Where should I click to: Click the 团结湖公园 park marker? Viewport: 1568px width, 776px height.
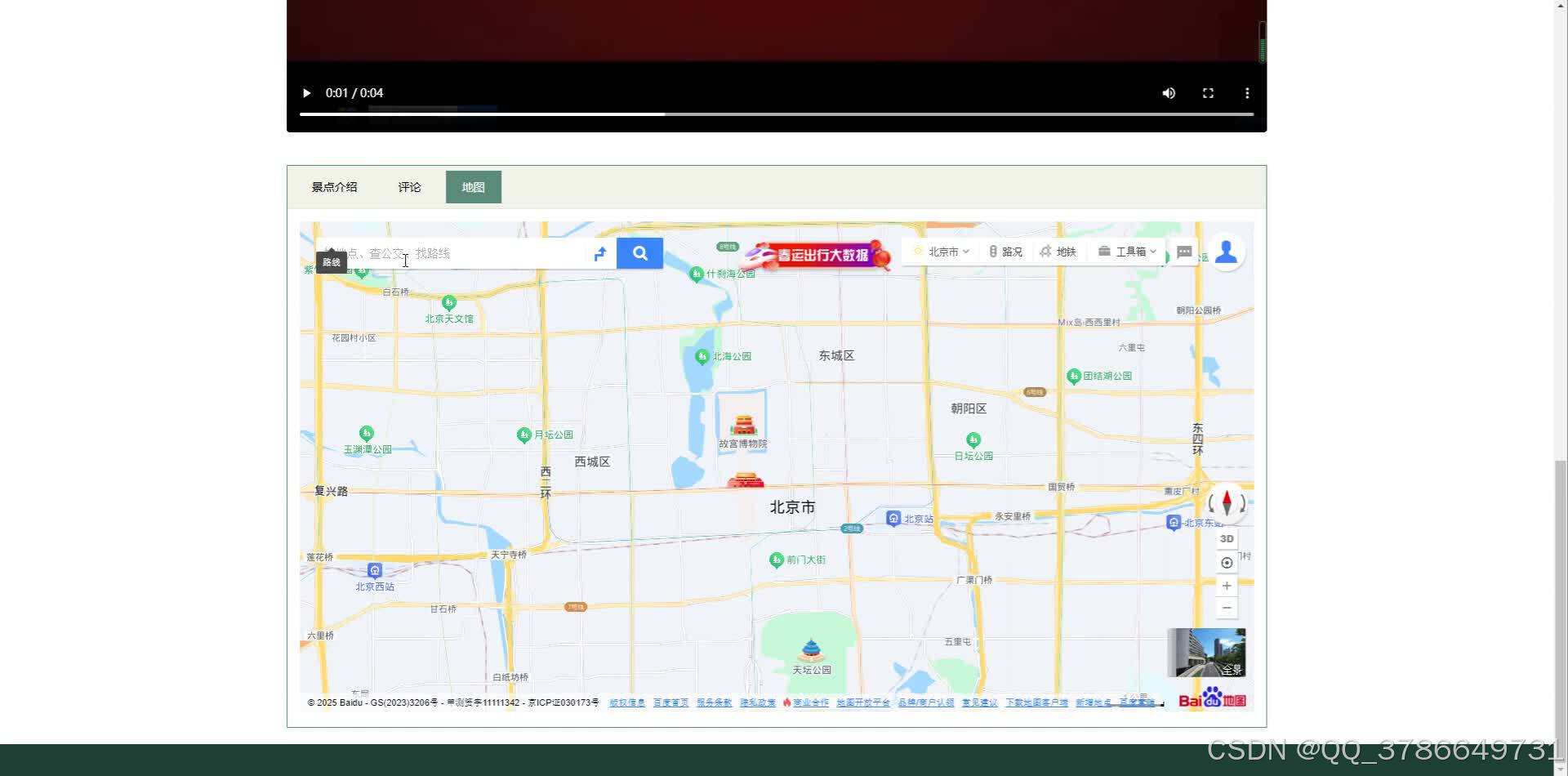(x=1074, y=377)
